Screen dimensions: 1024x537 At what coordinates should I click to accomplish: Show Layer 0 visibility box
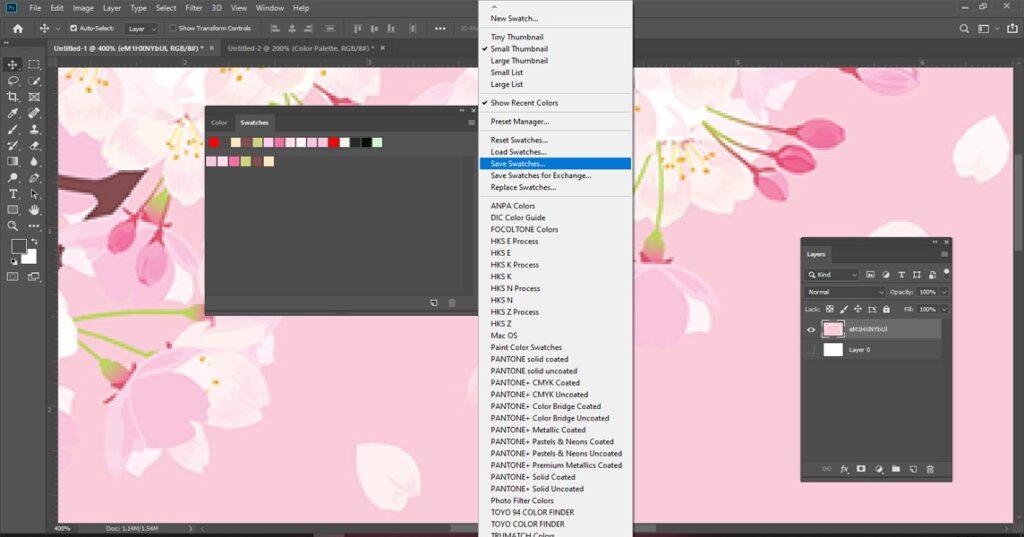click(811, 350)
